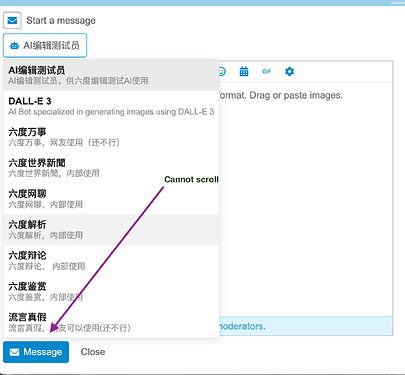The width and height of the screenshot is (405, 375).
Task: Select the 六度辩论 bot option
Action: (111, 261)
